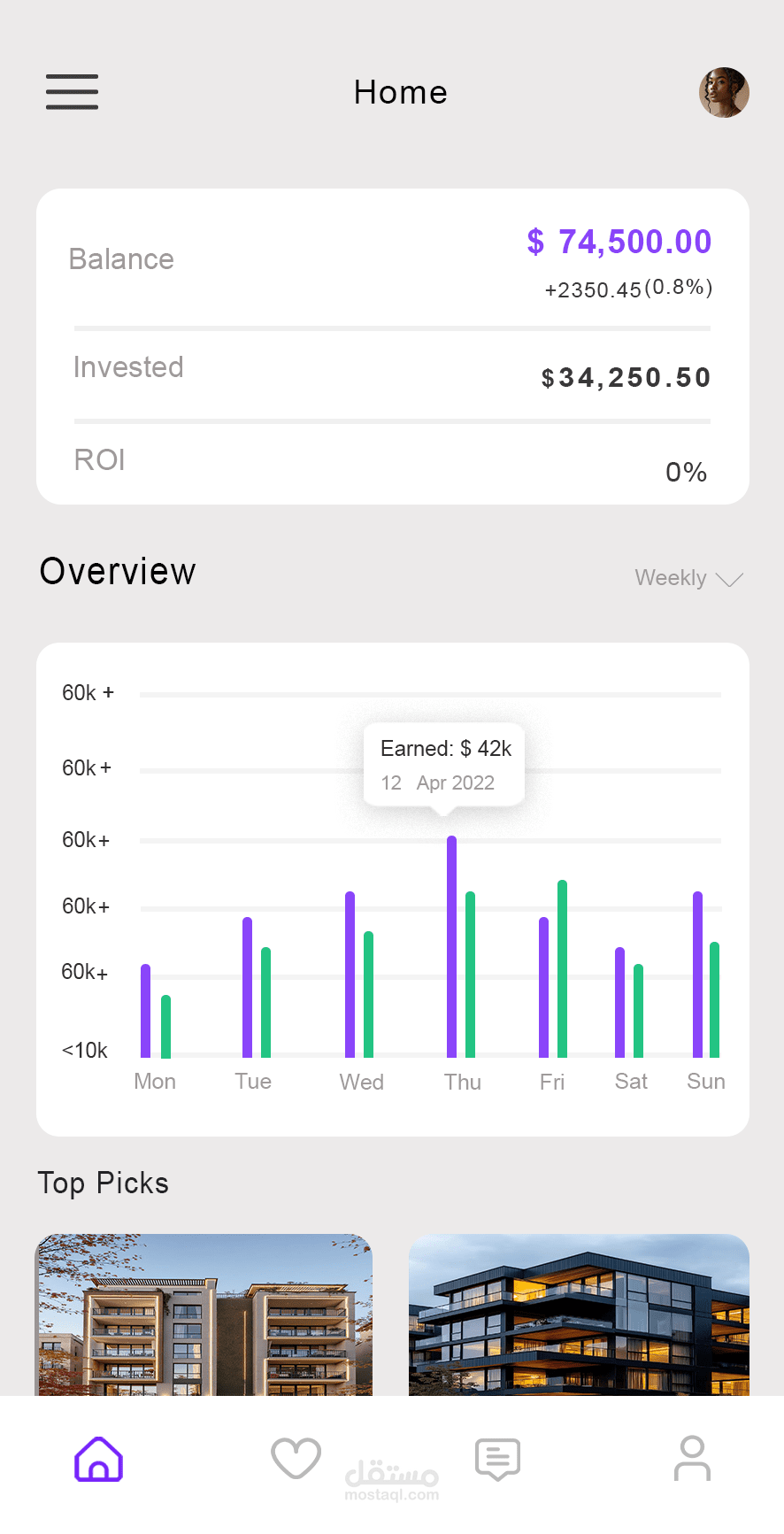Open favorites heart icon
This screenshot has height=1534, width=784.
[296, 1459]
